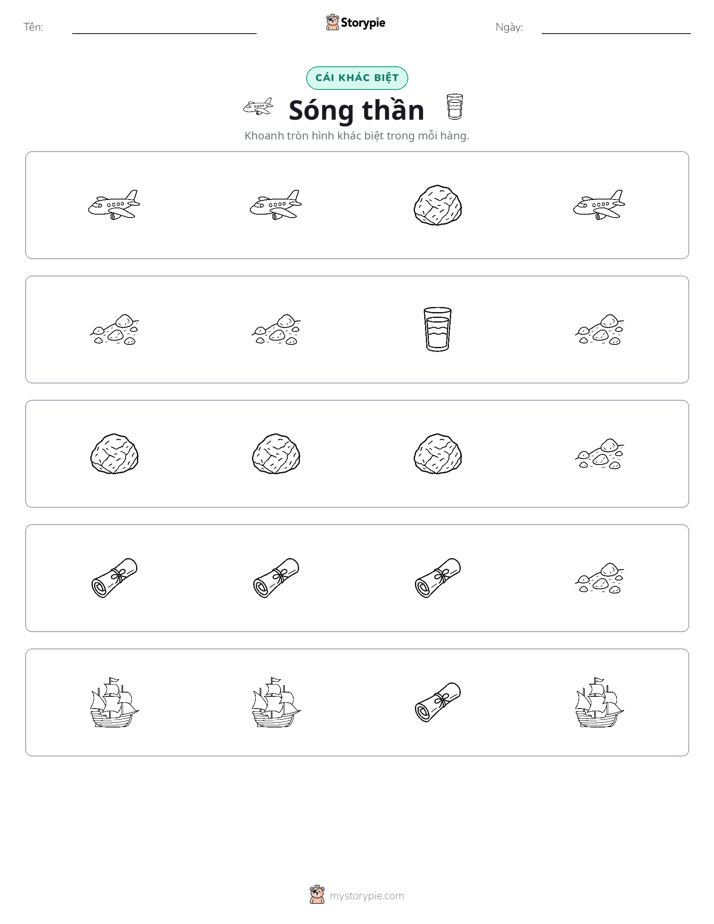The width and height of the screenshot is (714, 924).
Task: Circle the boulder in the first row
Action: click(x=438, y=205)
